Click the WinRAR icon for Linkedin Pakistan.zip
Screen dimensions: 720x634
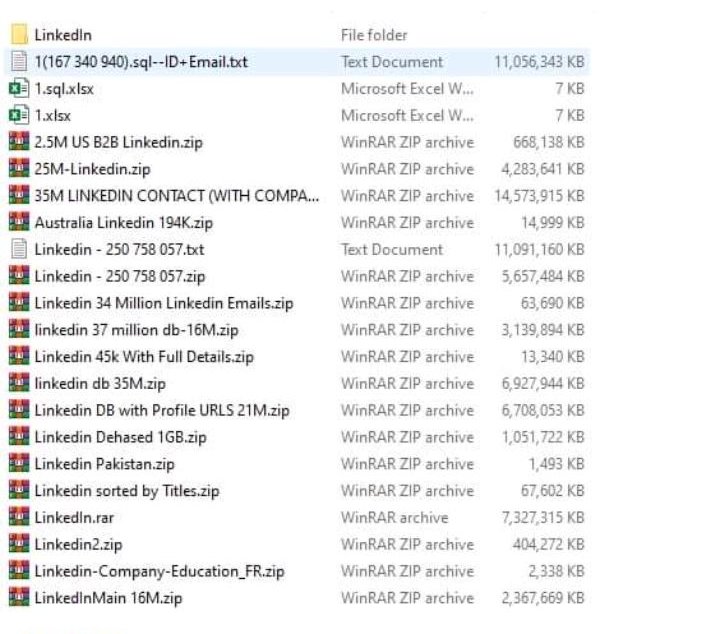point(17,464)
